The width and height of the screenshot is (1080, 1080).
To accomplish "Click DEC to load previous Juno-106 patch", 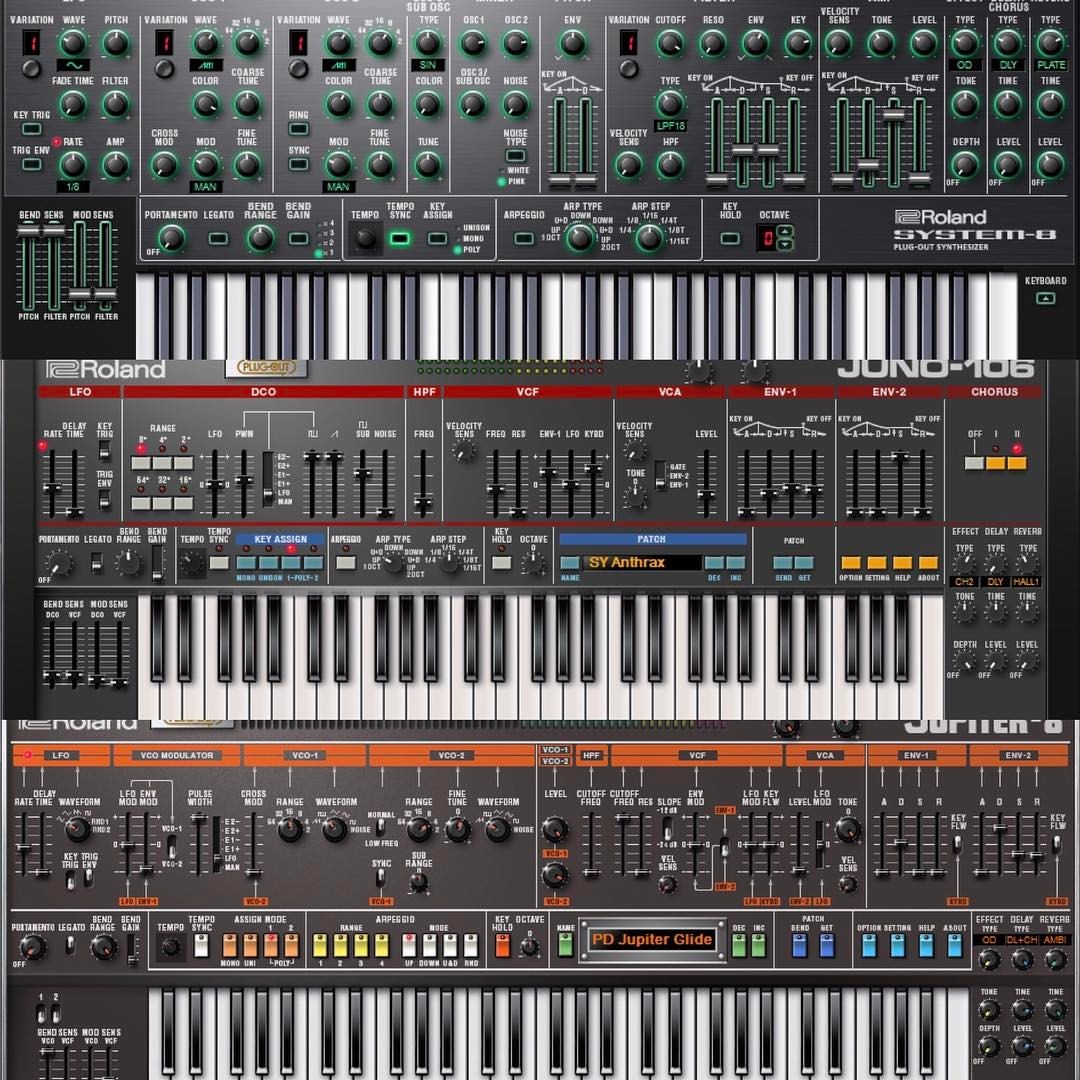I will [714, 563].
